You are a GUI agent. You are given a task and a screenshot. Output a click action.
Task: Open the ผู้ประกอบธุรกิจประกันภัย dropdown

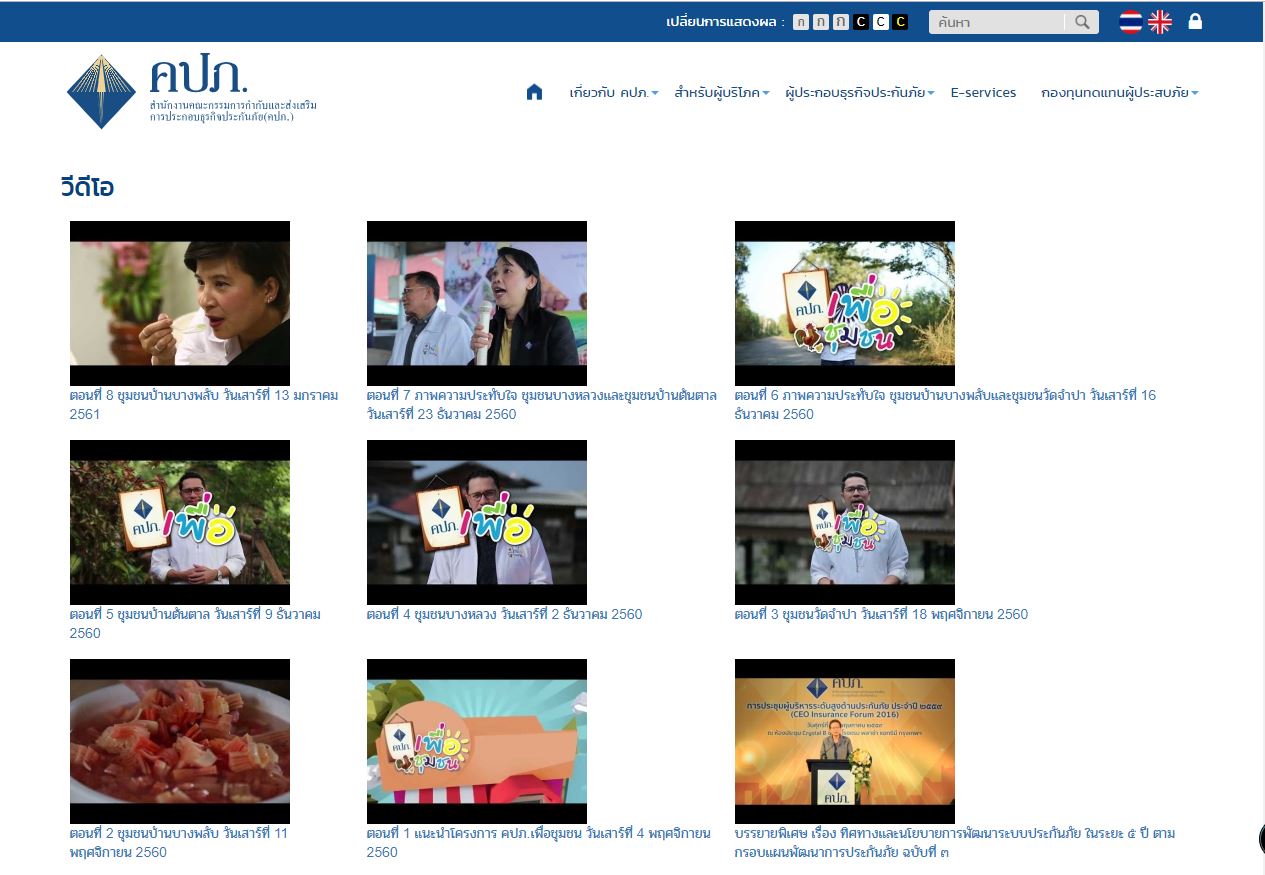(x=859, y=93)
